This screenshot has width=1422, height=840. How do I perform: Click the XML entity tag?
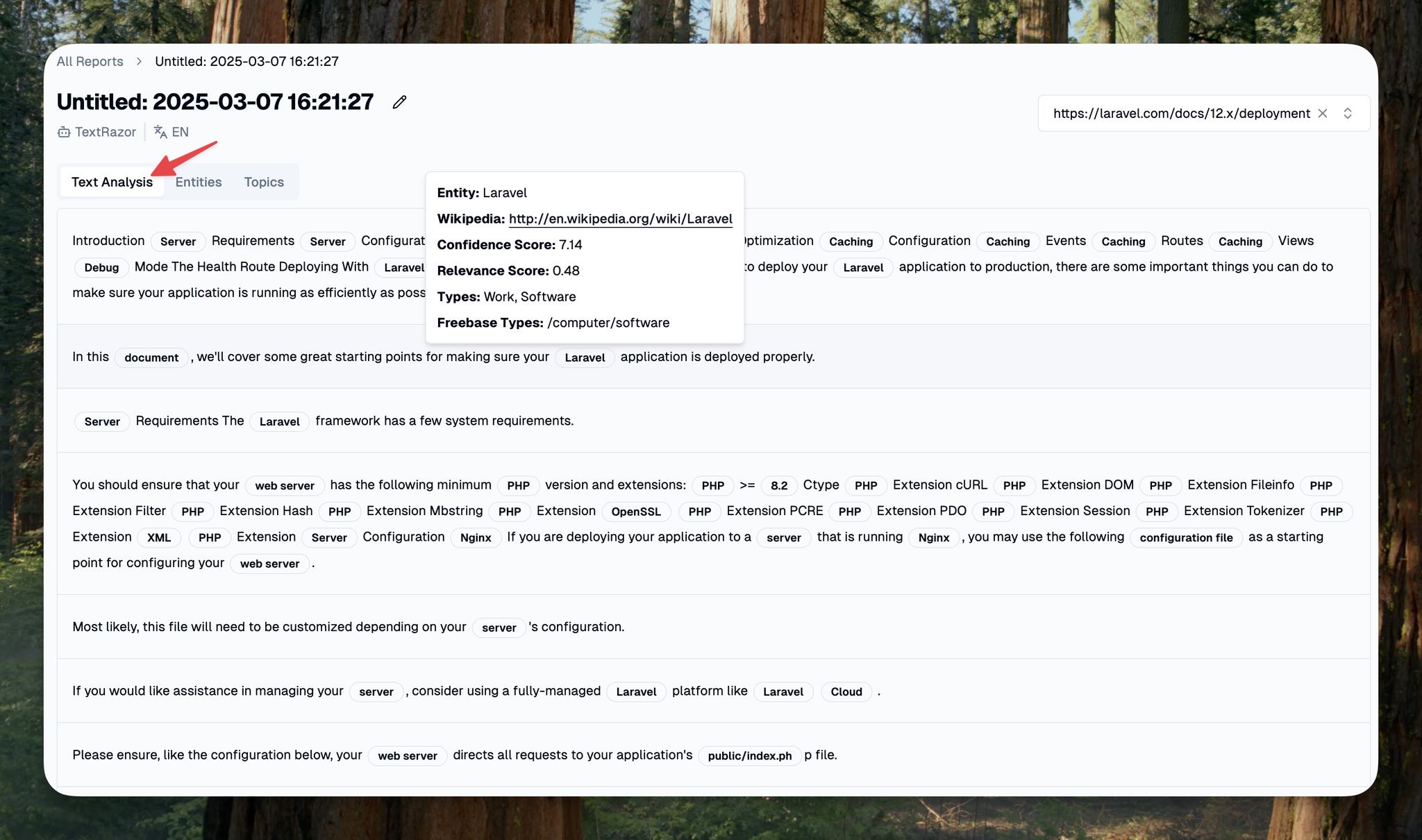[x=159, y=537]
